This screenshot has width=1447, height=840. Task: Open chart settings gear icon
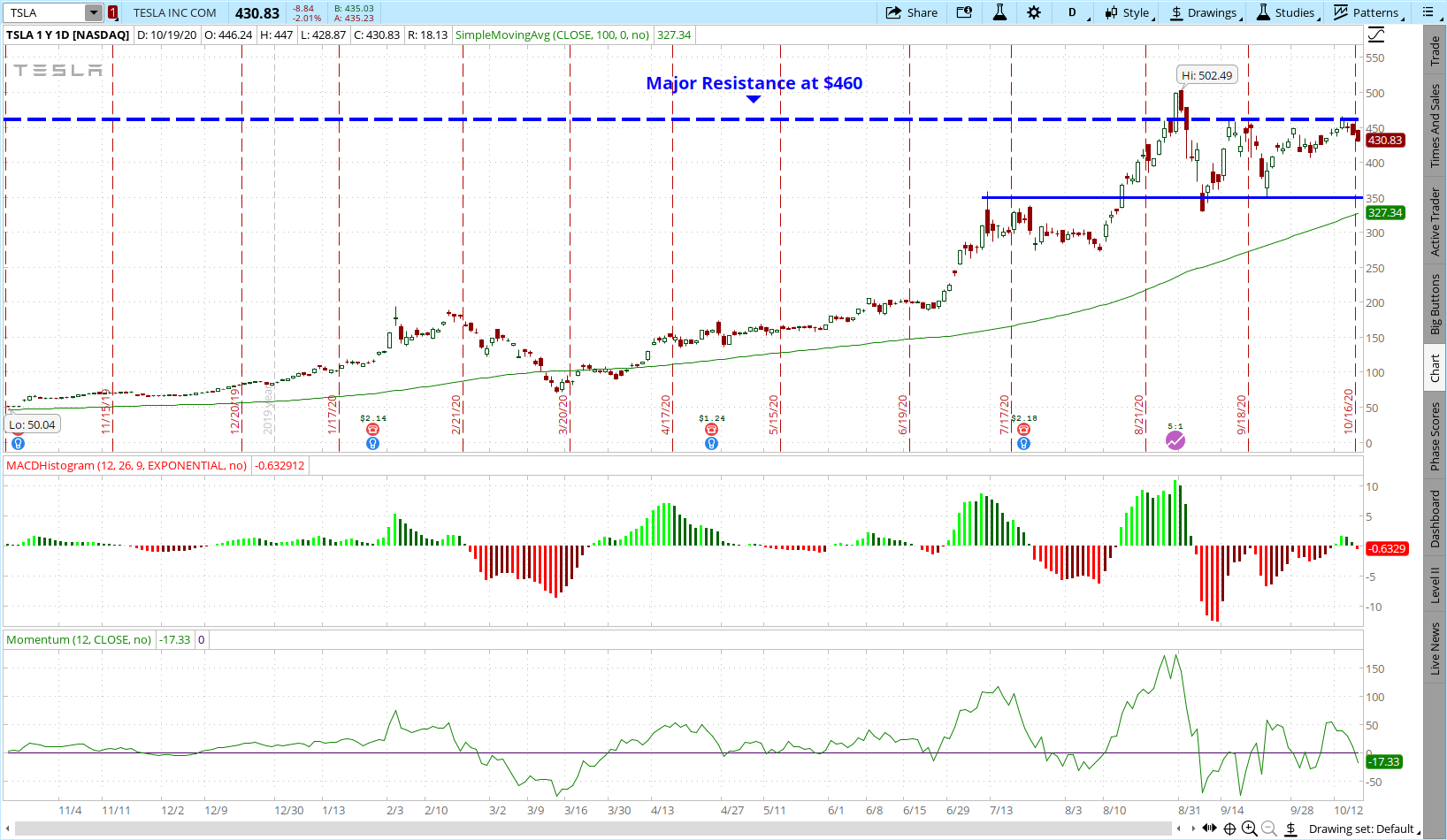pyautogui.click(x=1034, y=12)
